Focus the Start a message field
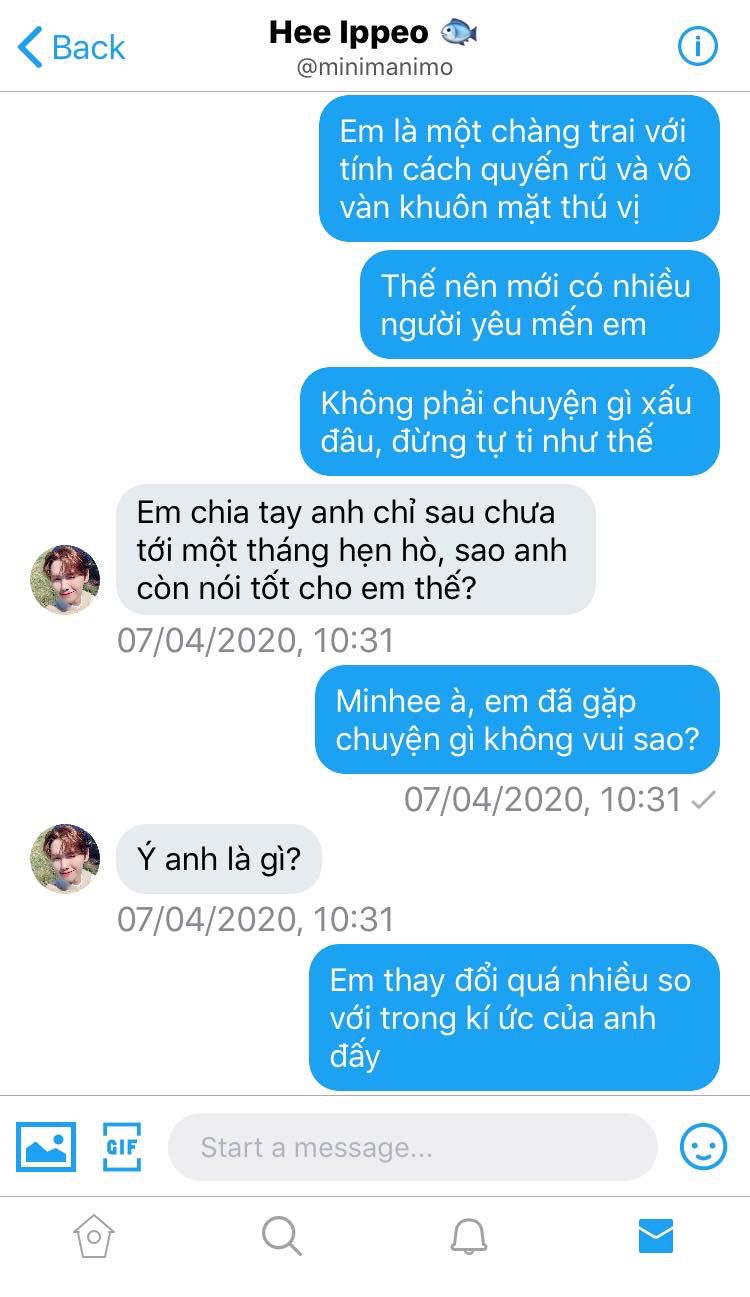The height and width of the screenshot is (1297, 750). 412,1147
